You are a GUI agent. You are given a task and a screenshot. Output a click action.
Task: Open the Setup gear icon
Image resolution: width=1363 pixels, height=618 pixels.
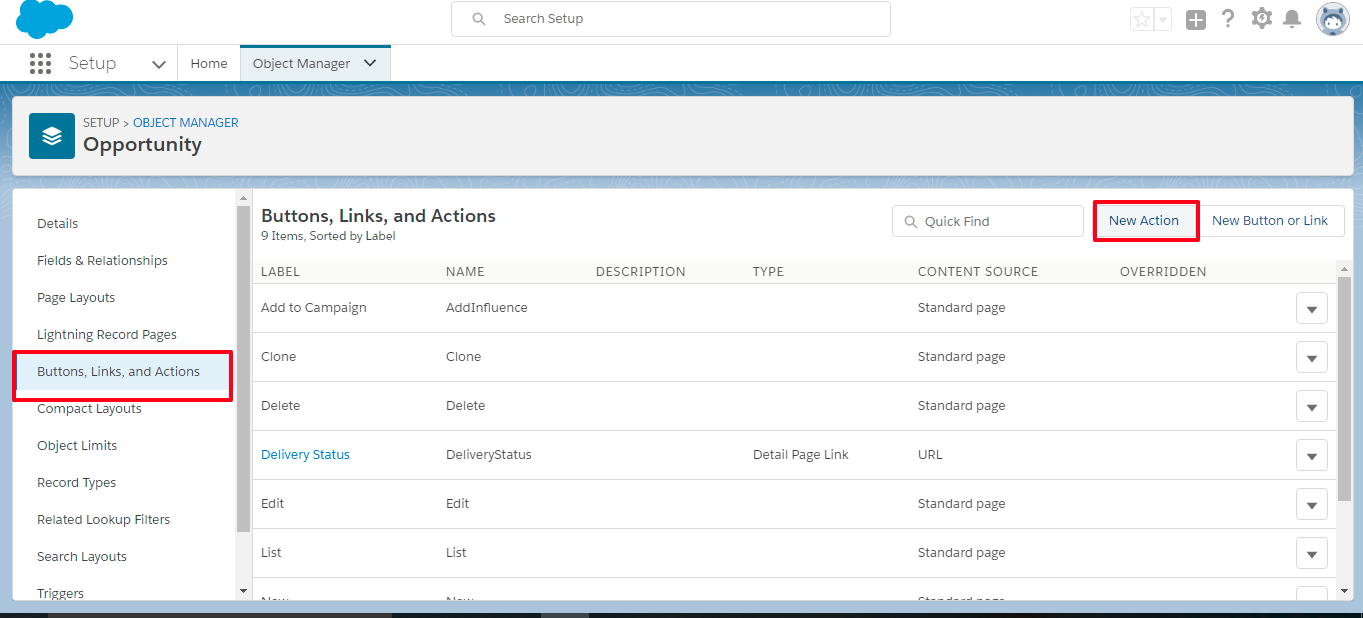(x=1262, y=19)
